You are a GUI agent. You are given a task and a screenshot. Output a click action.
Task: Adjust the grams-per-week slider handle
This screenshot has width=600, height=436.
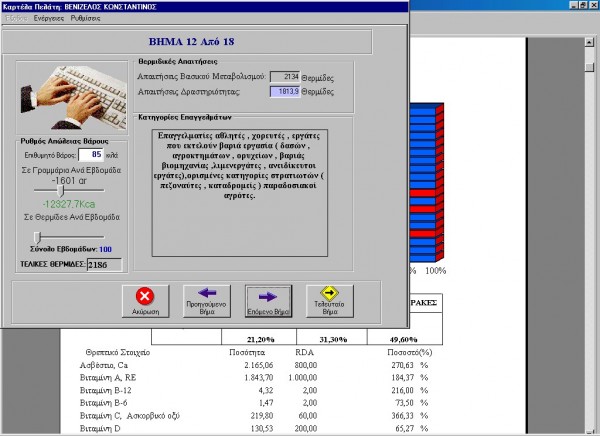click(x=61, y=190)
